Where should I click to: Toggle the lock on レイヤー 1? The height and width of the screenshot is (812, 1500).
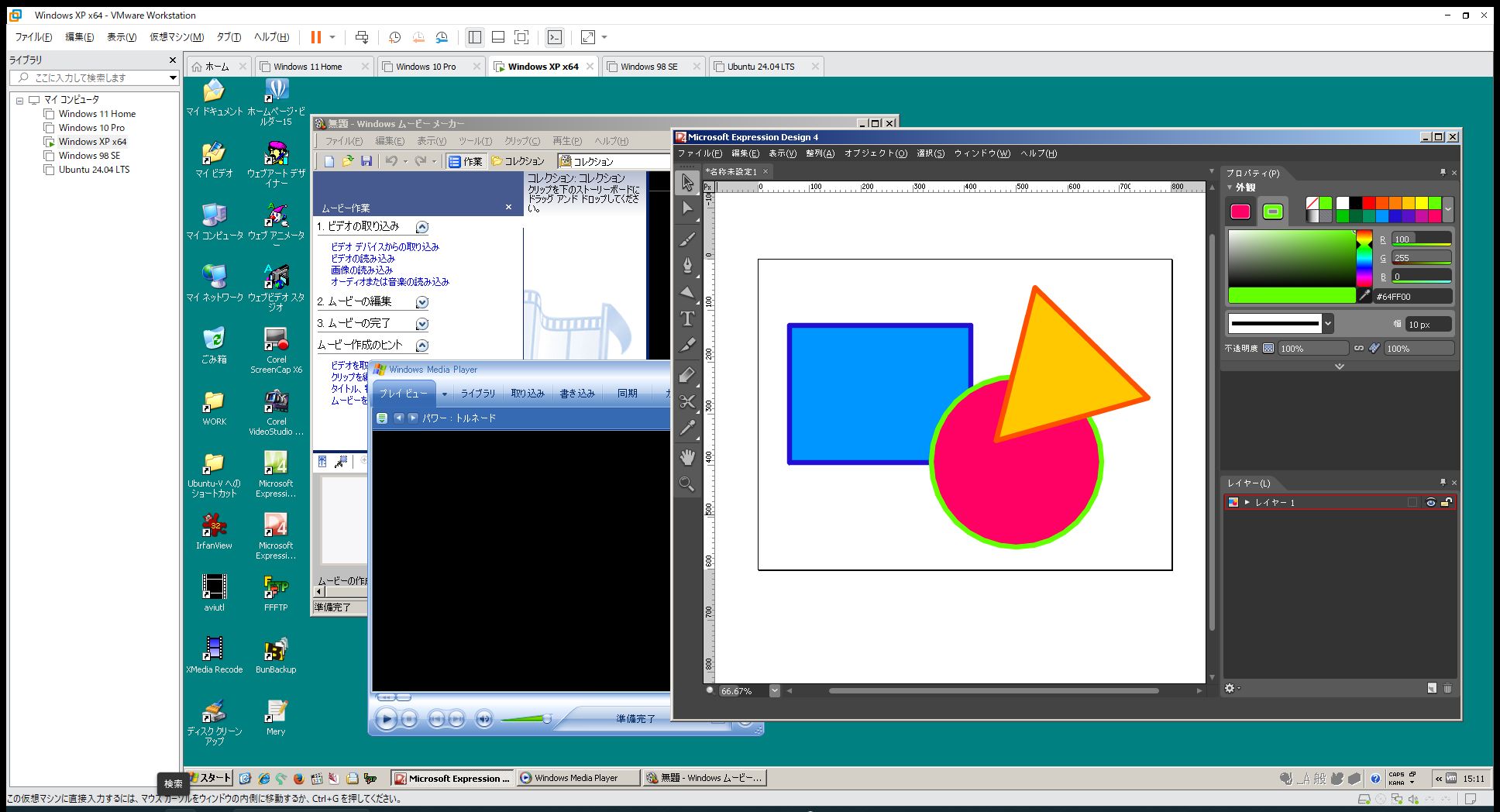pyautogui.click(x=1446, y=502)
